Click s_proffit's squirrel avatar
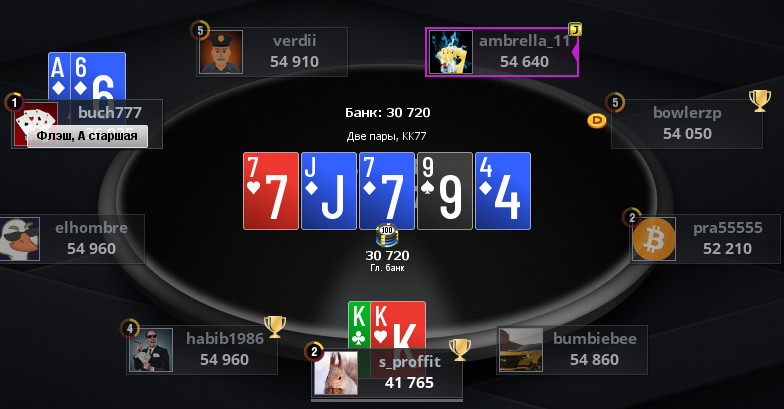784x409 pixels. (336, 372)
